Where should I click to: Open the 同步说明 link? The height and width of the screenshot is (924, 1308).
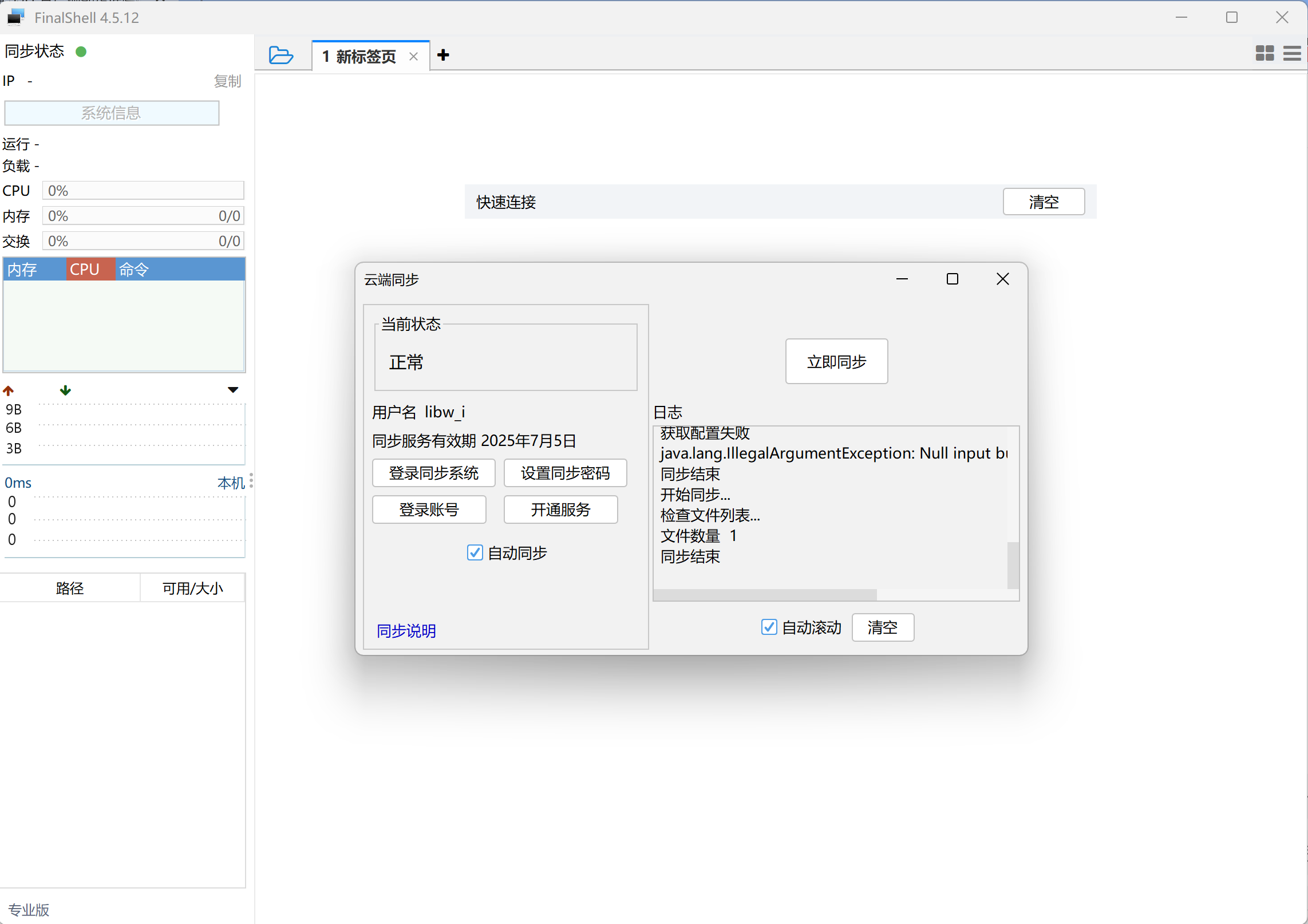[406, 630]
